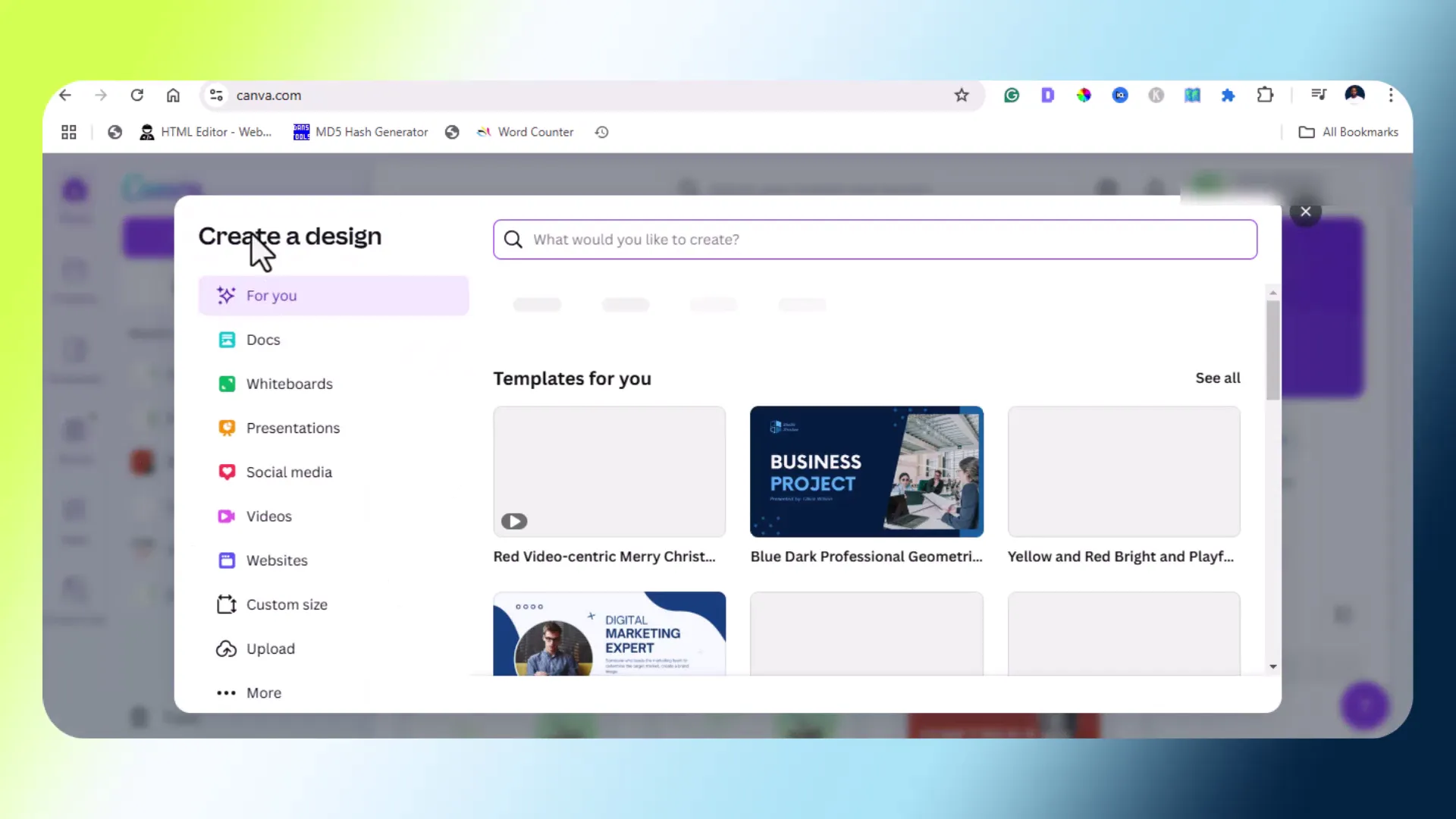Select the Social media category

[334, 472]
